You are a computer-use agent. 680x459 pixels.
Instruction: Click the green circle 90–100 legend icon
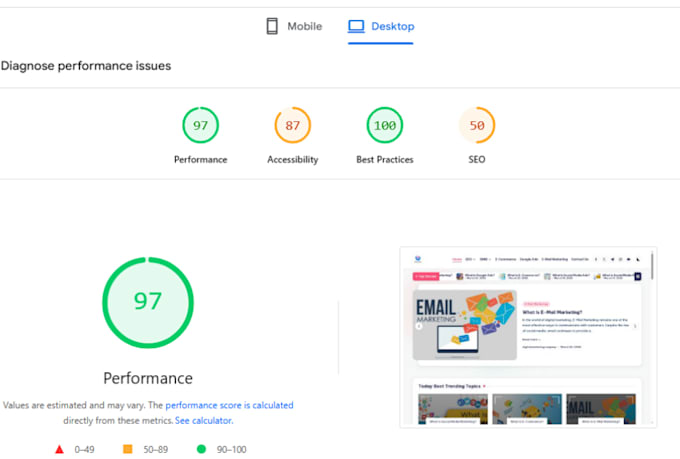[x=201, y=449]
